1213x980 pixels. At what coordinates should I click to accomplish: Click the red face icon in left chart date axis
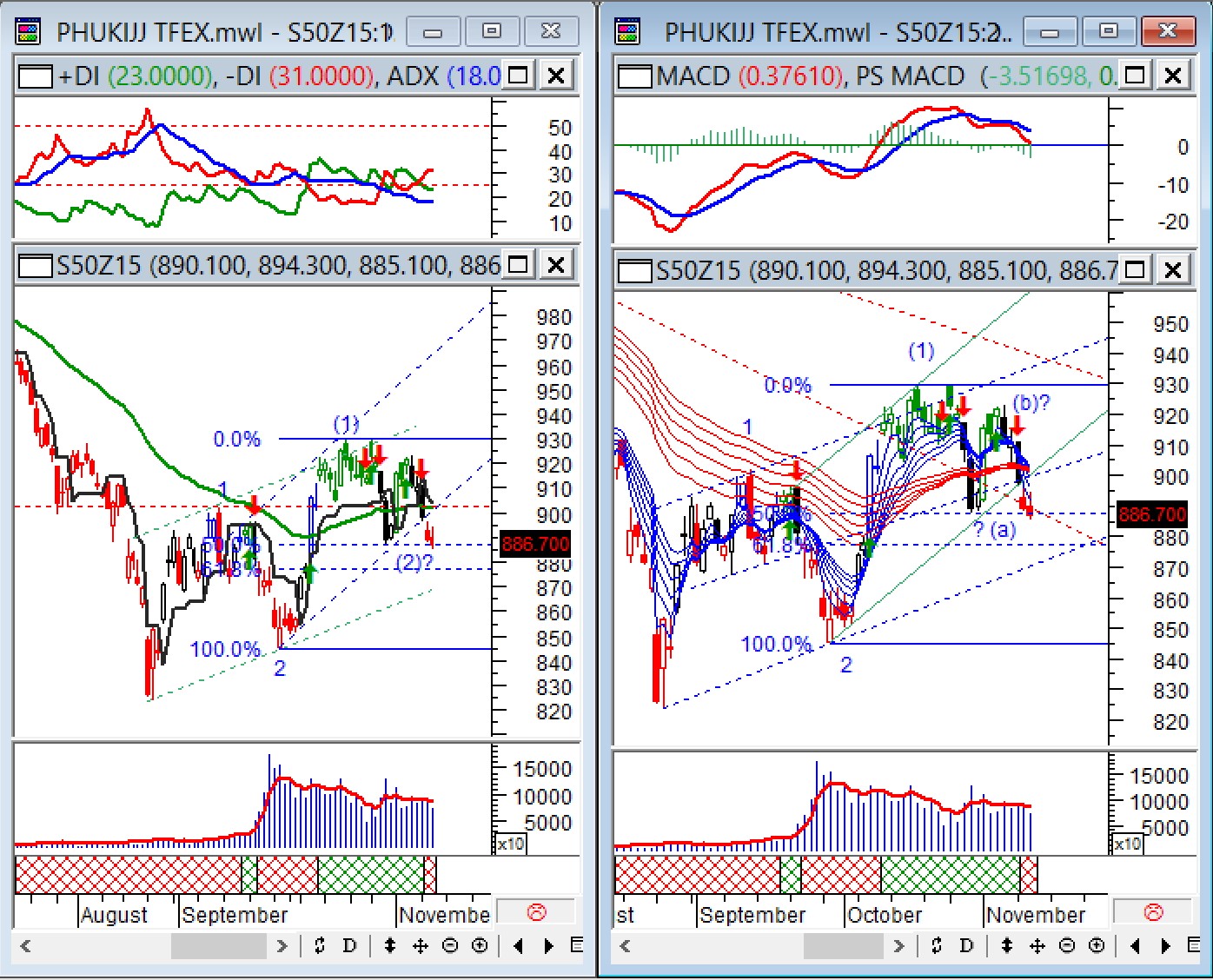click(537, 912)
